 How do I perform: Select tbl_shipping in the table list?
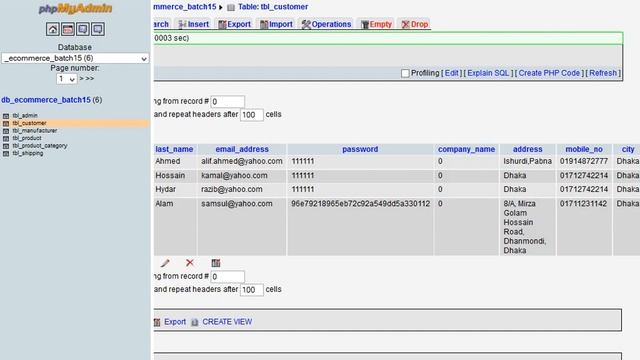(x=28, y=153)
